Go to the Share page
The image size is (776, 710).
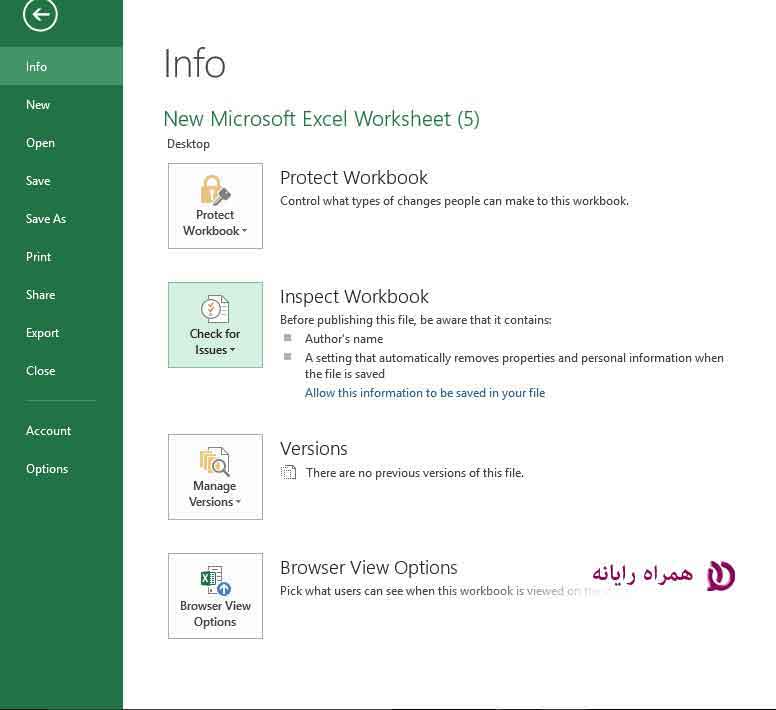[x=61, y=295]
